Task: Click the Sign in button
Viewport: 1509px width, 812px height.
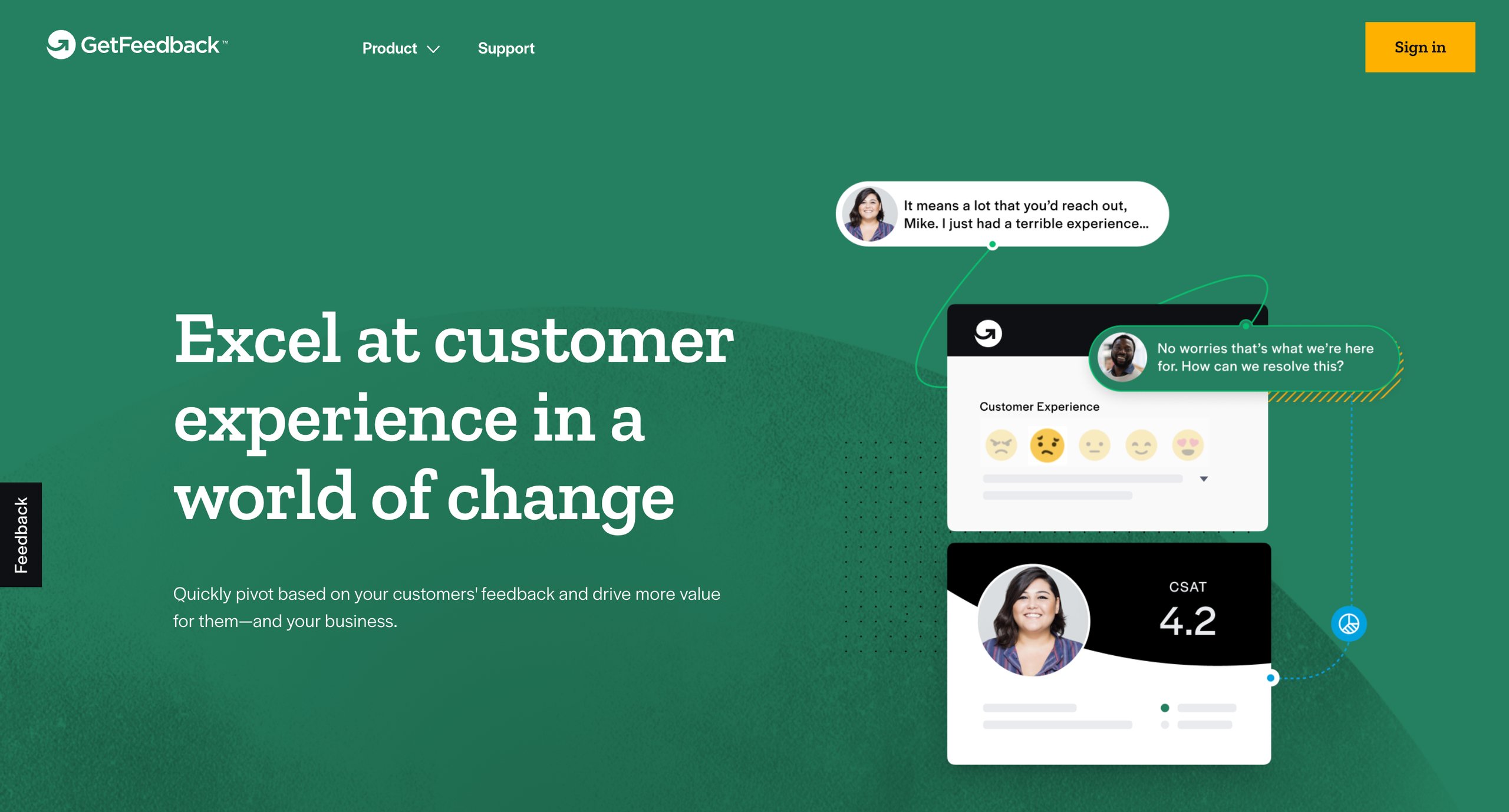Action: click(x=1420, y=47)
